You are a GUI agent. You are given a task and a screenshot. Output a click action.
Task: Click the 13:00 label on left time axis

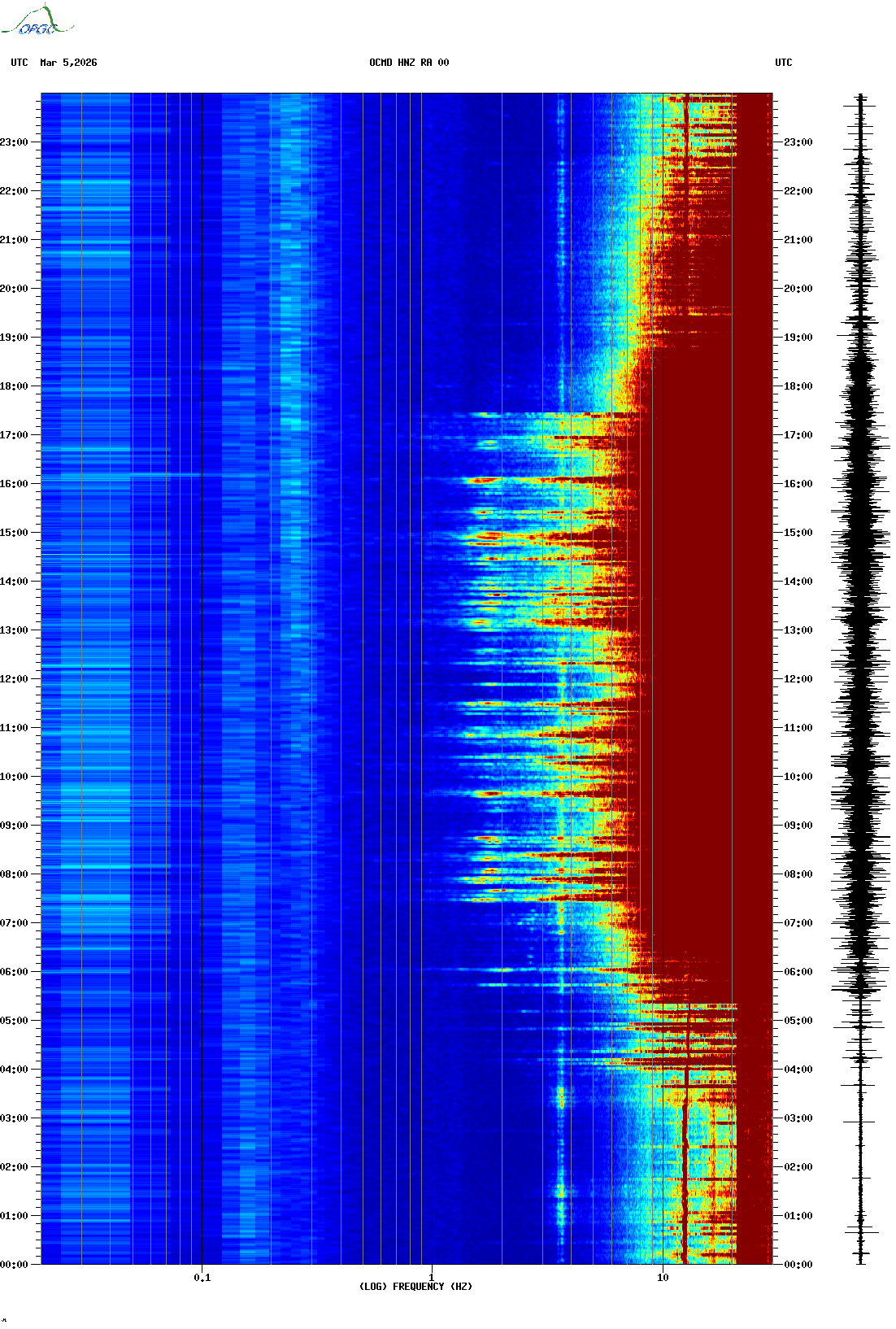14,630
